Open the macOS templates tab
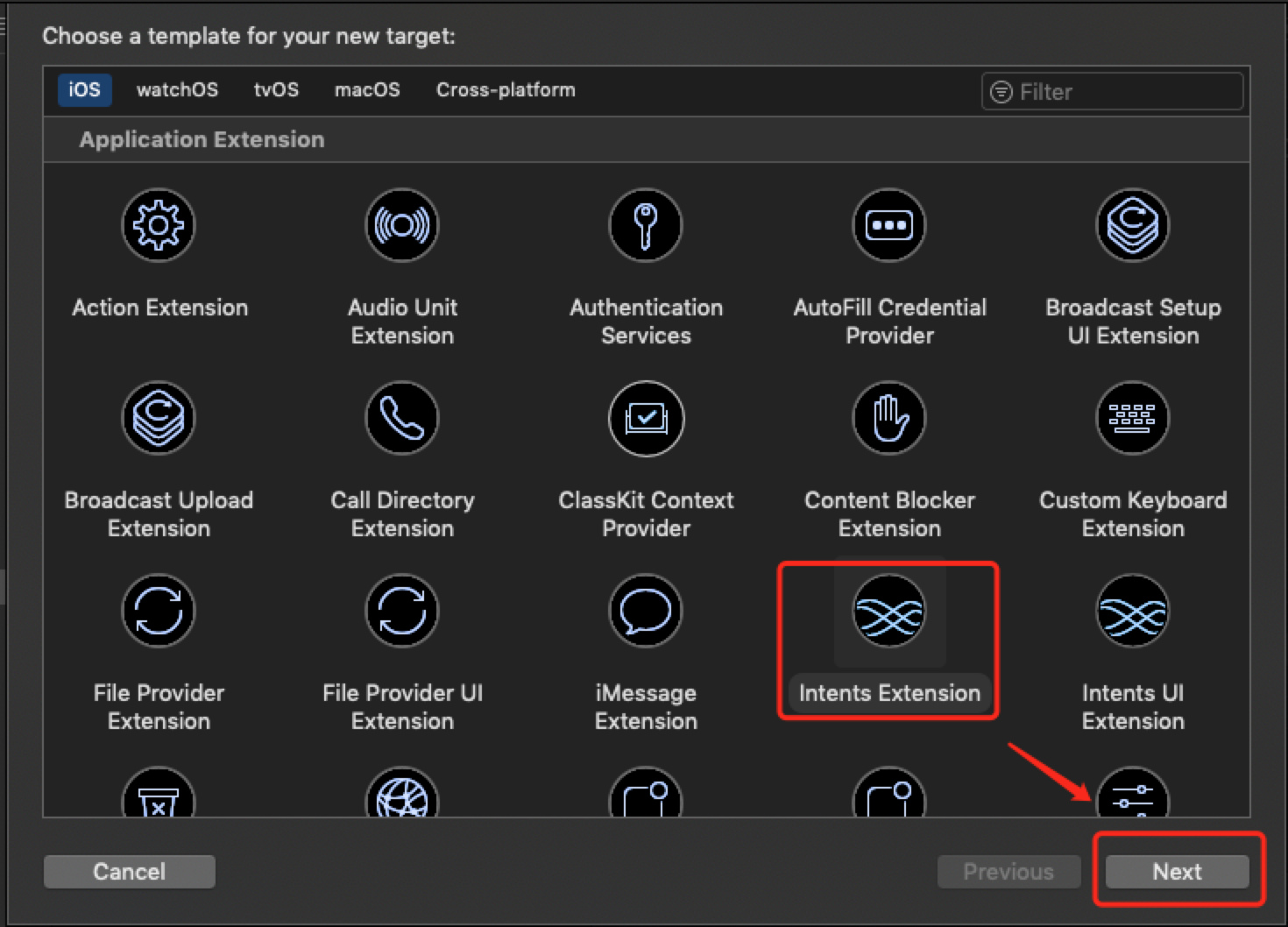Image resolution: width=1288 pixels, height=927 pixels. (x=367, y=89)
